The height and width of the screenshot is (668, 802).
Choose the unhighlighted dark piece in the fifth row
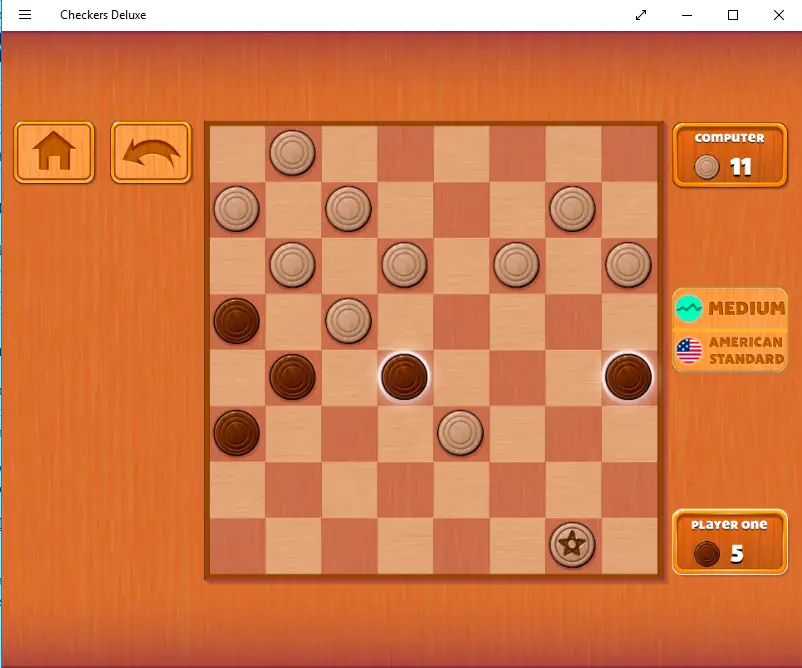[x=292, y=377]
